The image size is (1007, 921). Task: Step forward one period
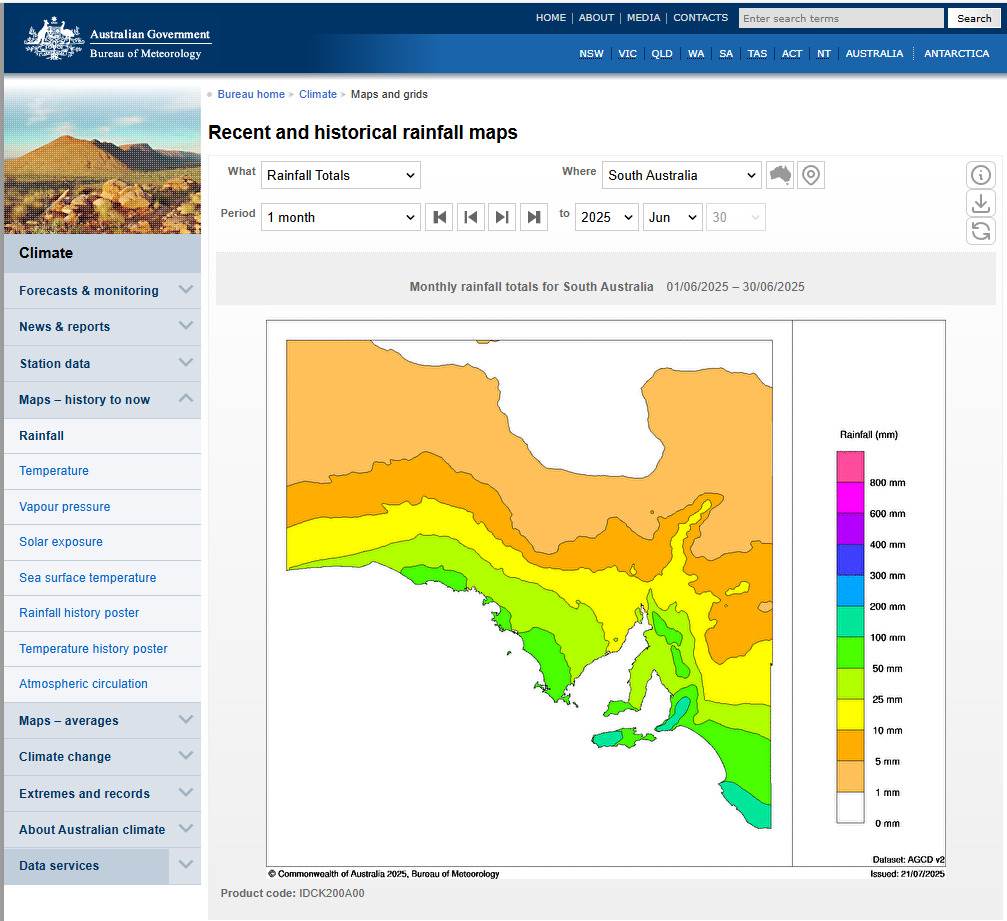click(x=503, y=217)
